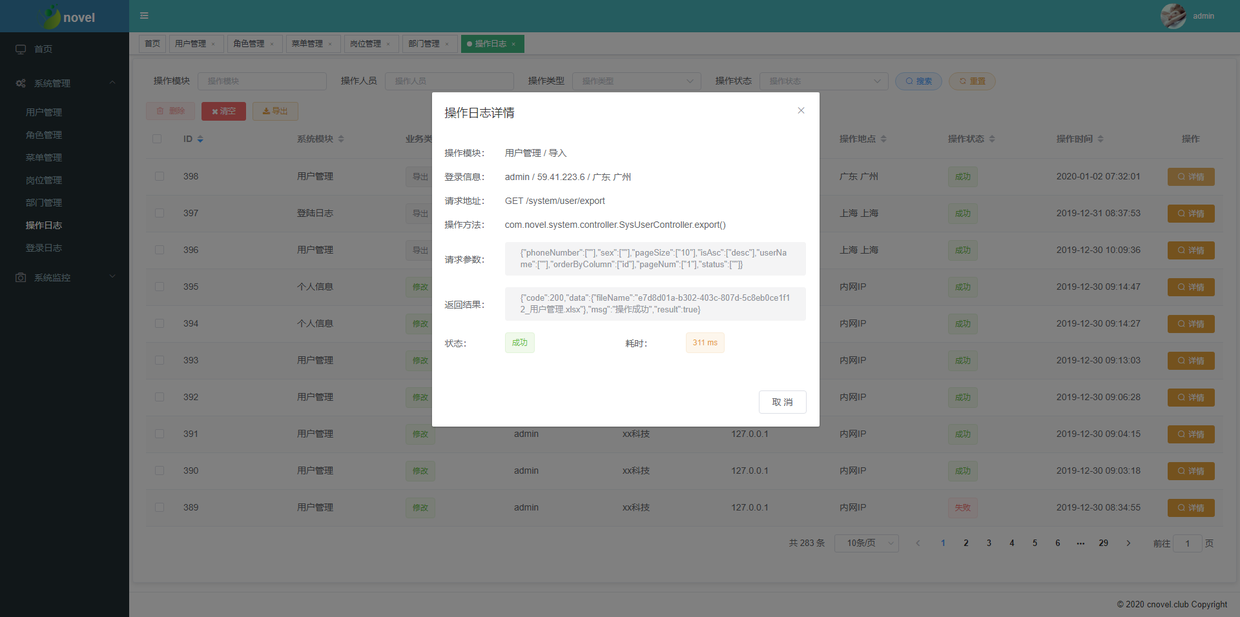Open 角色管理 in the sidebar
The image size is (1240, 617).
pyautogui.click(x=44, y=135)
